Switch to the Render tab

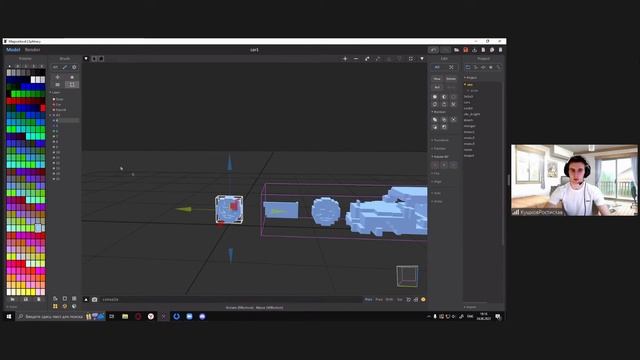(x=33, y=50)
